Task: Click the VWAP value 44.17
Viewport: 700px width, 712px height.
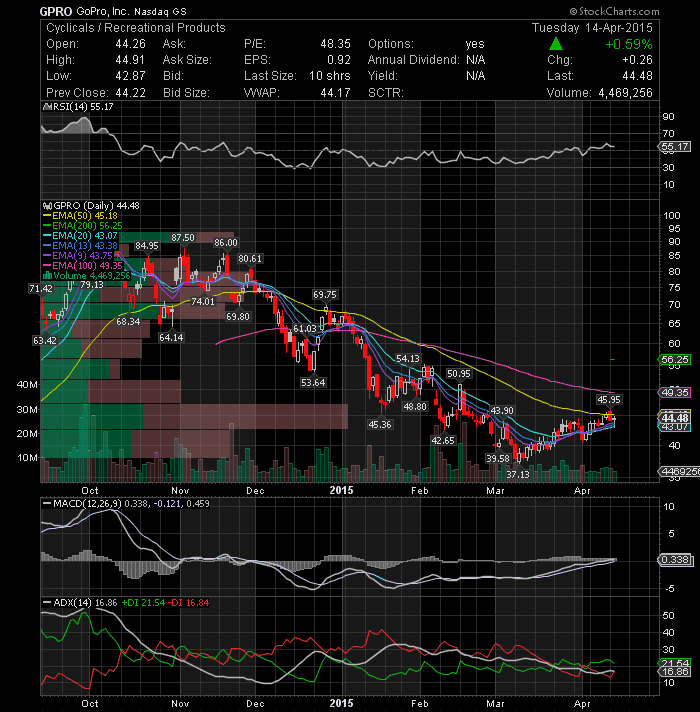Action: (335, 93)
